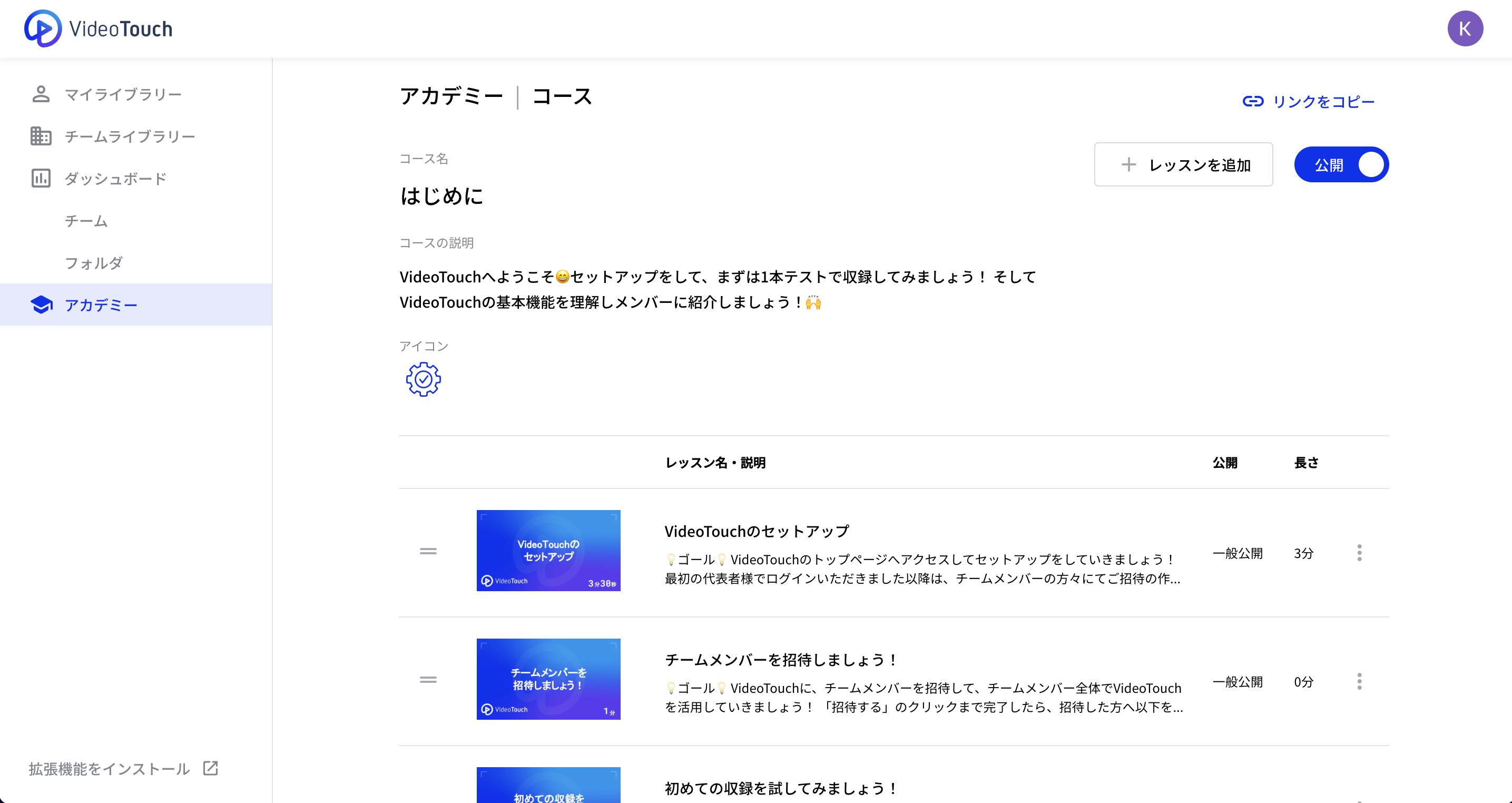
Task: Open フォルダ in the sidebar
Action: tap(136, 262)
